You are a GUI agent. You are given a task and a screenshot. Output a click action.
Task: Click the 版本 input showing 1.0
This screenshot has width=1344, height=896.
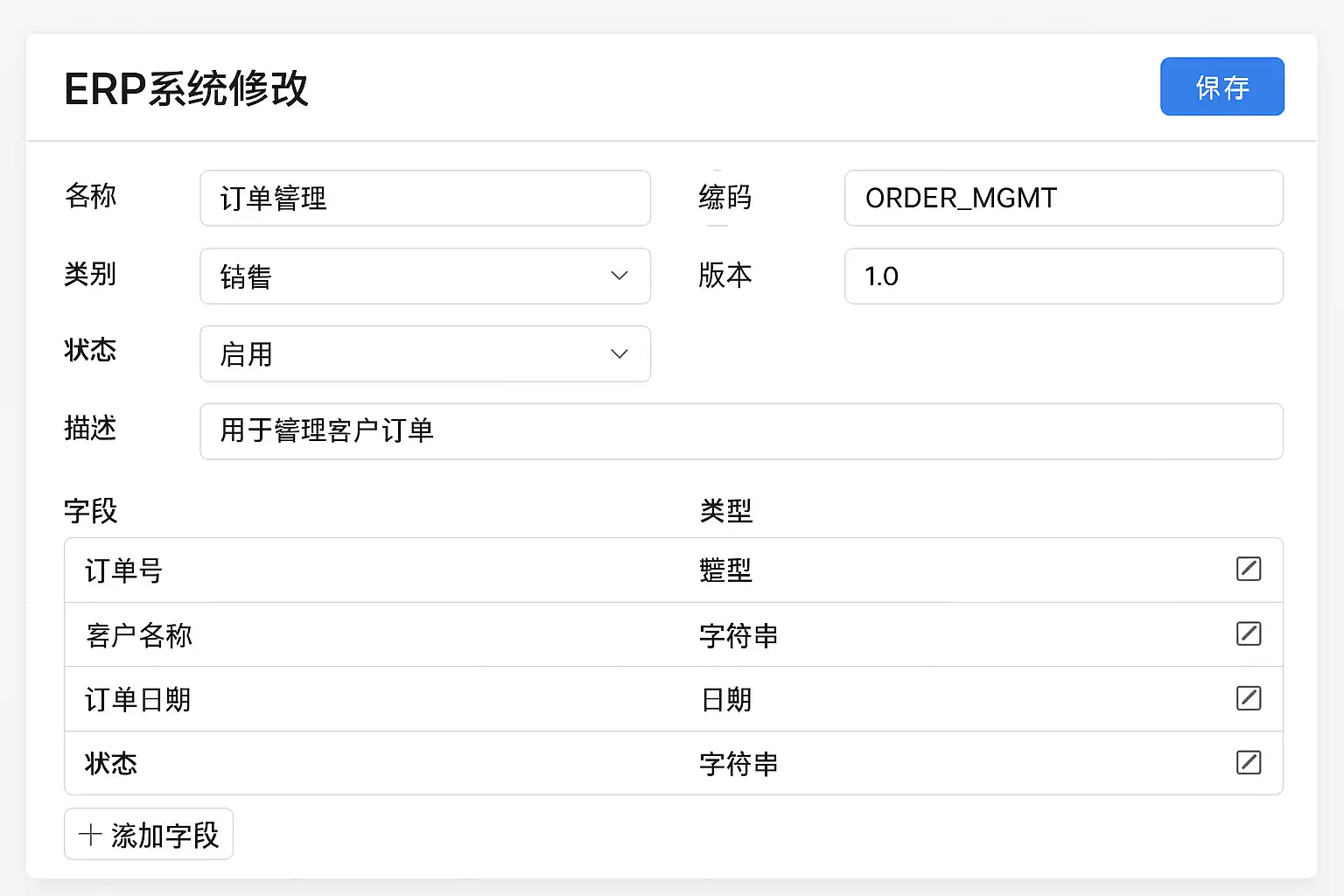tap(1063, 276)
